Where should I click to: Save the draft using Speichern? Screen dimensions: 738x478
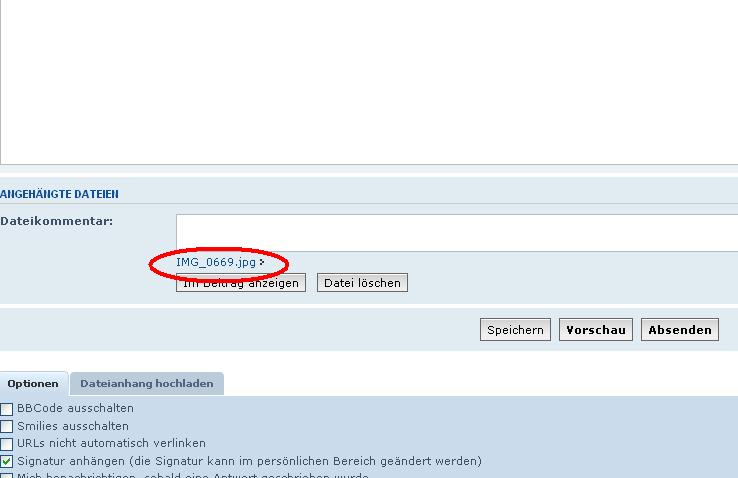(515, 330)
